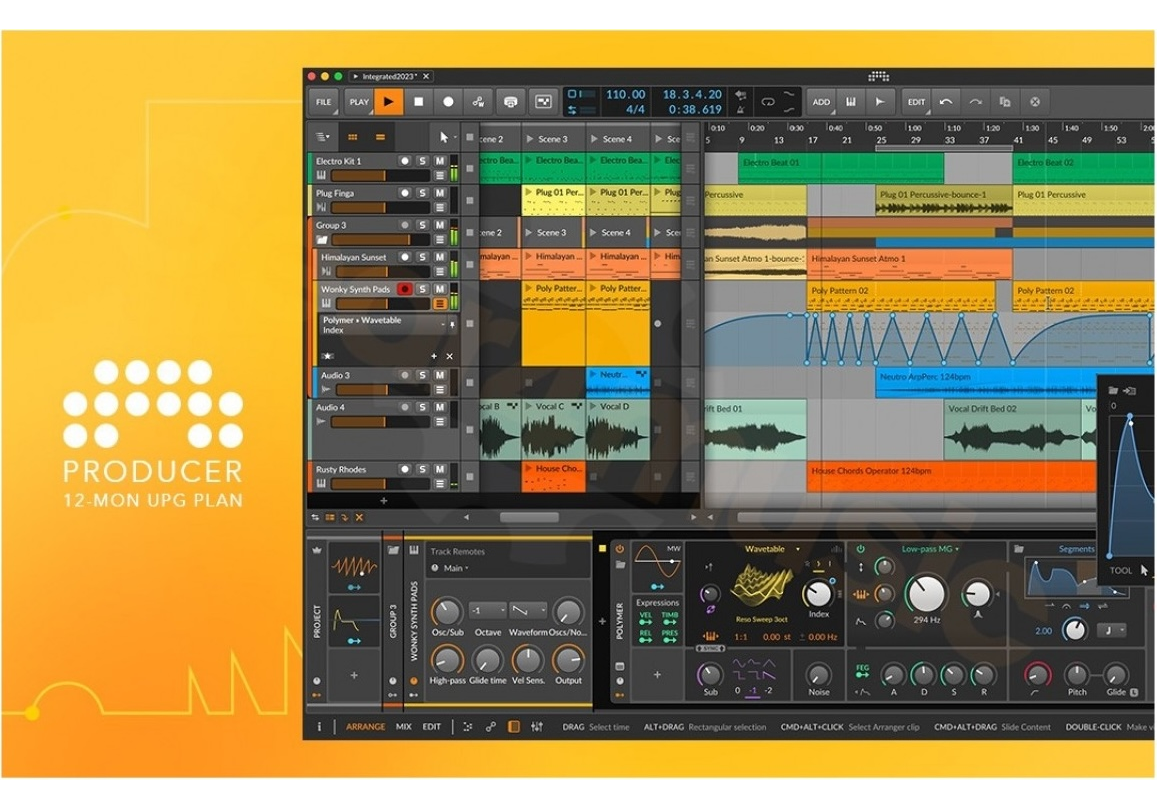This screenshot has width=1157, height=810.
Task: Click the tempo value 110.00
Action: click(x=625, y=94)
